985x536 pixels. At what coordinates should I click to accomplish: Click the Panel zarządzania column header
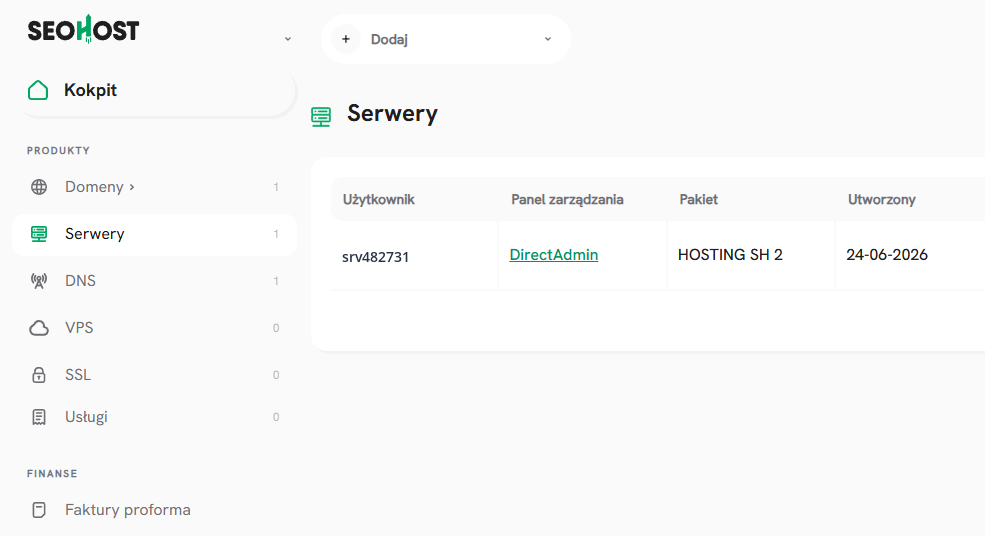click(x=567, y=200)
